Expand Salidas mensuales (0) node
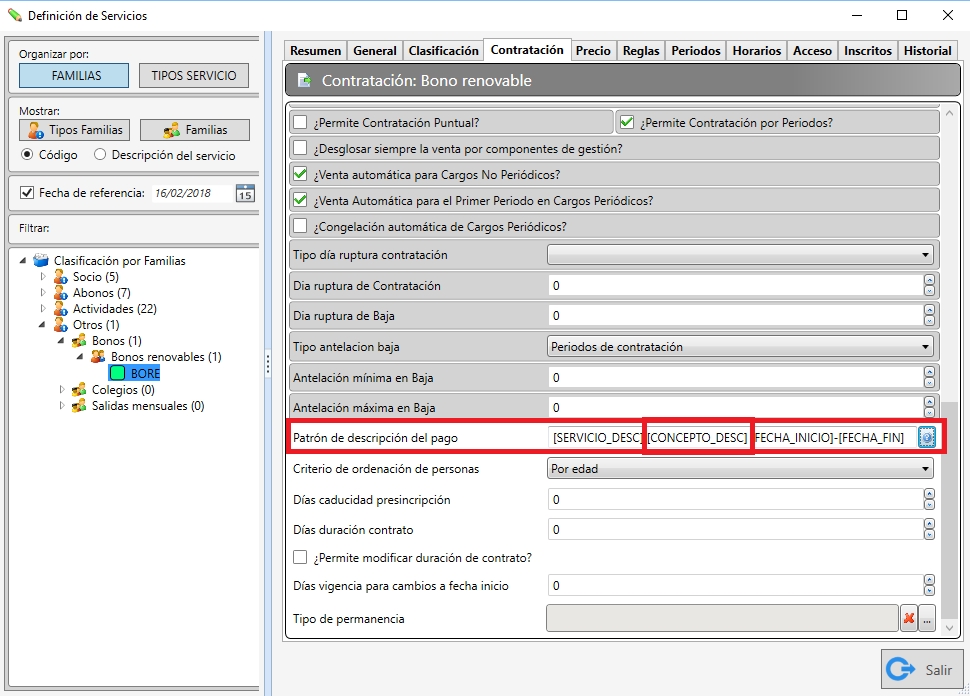This screenshot has height=696, width=970. (x=62, y=406)
